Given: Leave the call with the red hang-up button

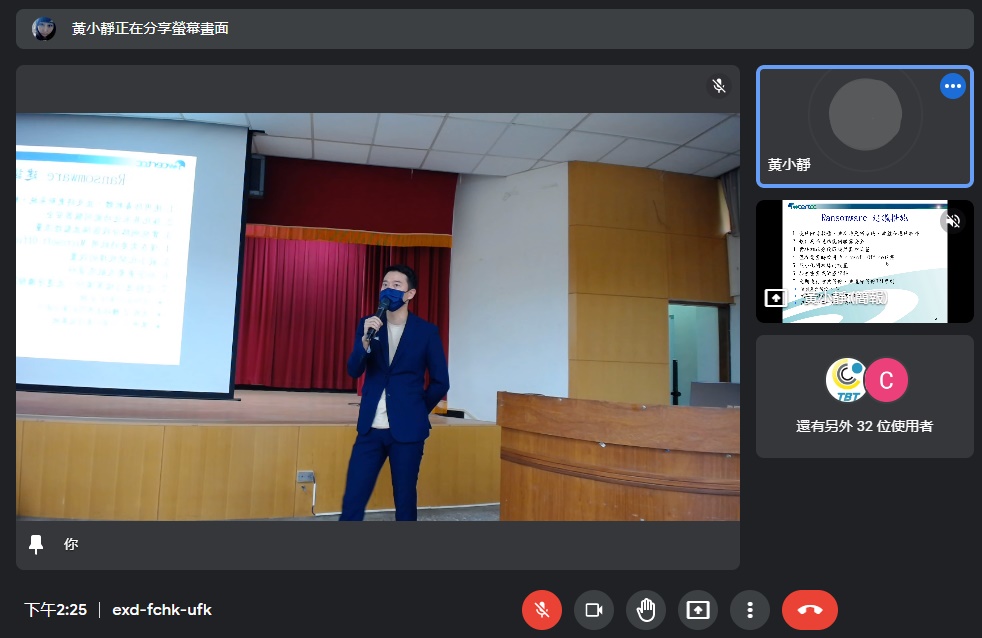Looking at the screenshot, I should click(x=809, y=610).
